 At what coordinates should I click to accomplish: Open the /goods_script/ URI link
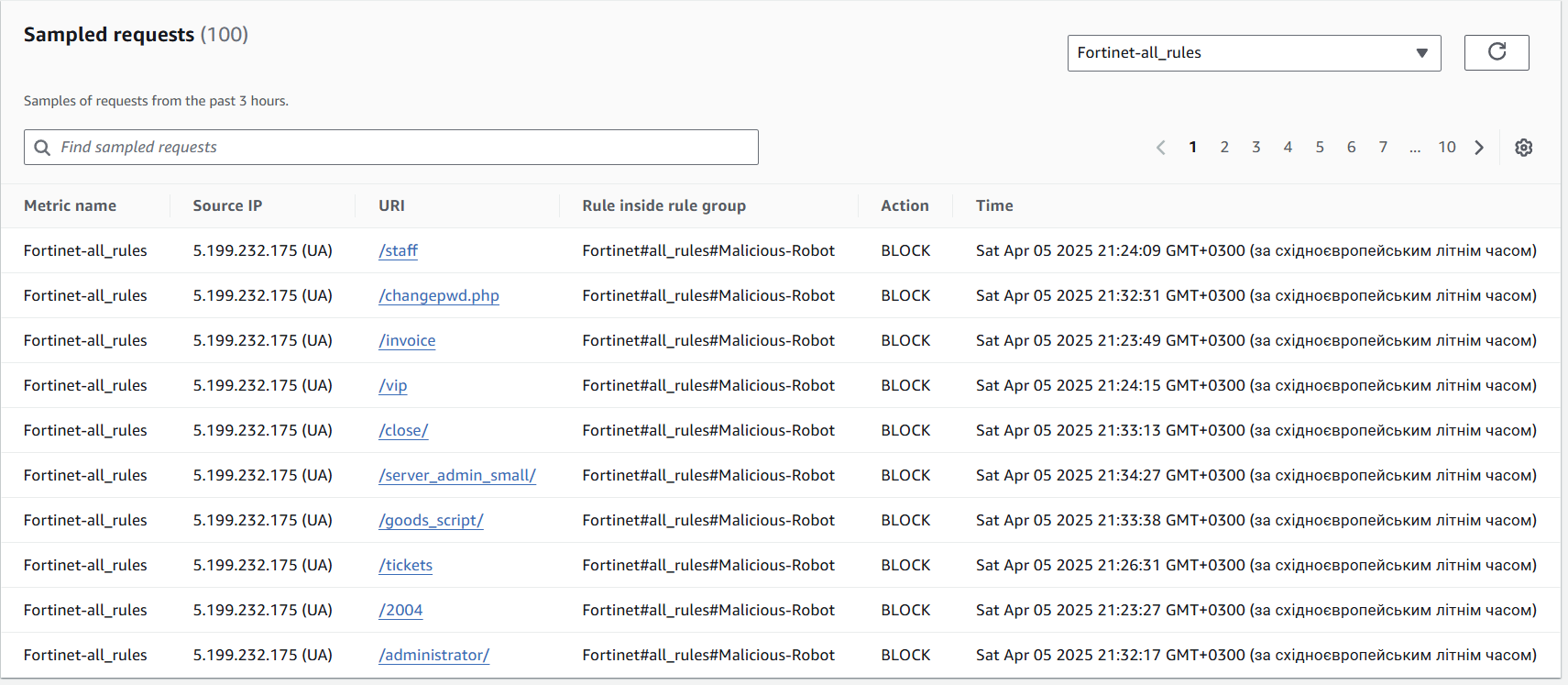431,520
